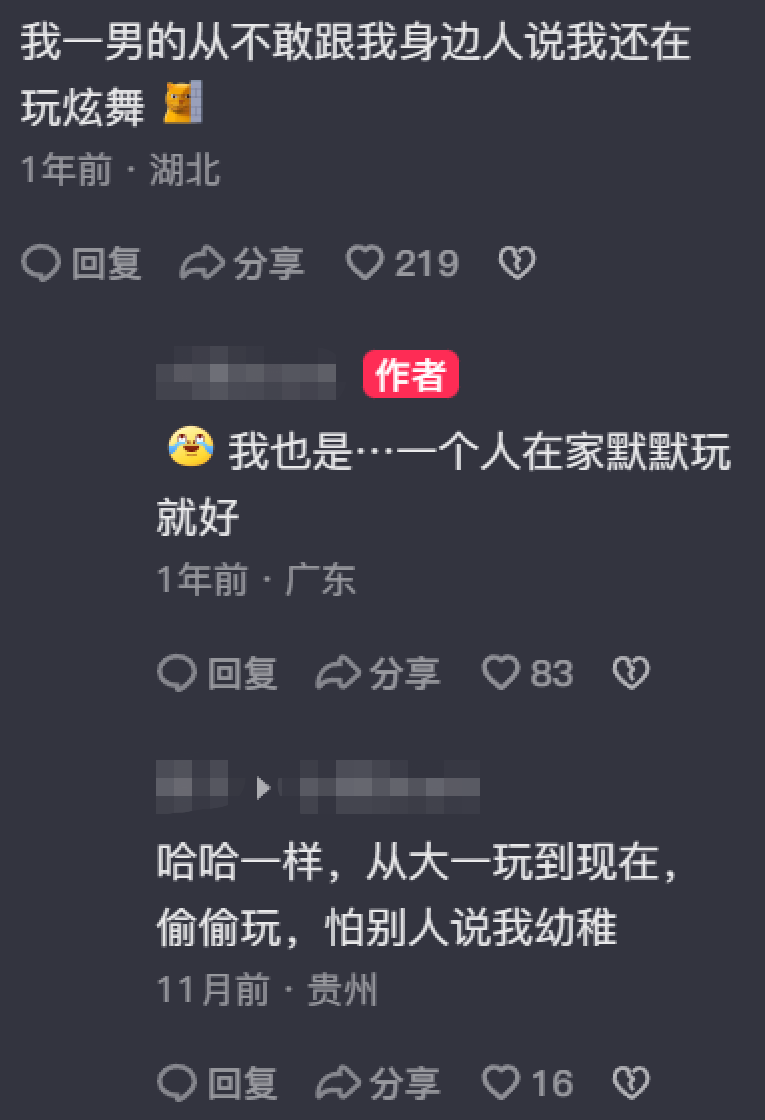765x1120 pixels.
Task: Tap broken heart beside 16 likes
Action: click(x=631, y=1083)
